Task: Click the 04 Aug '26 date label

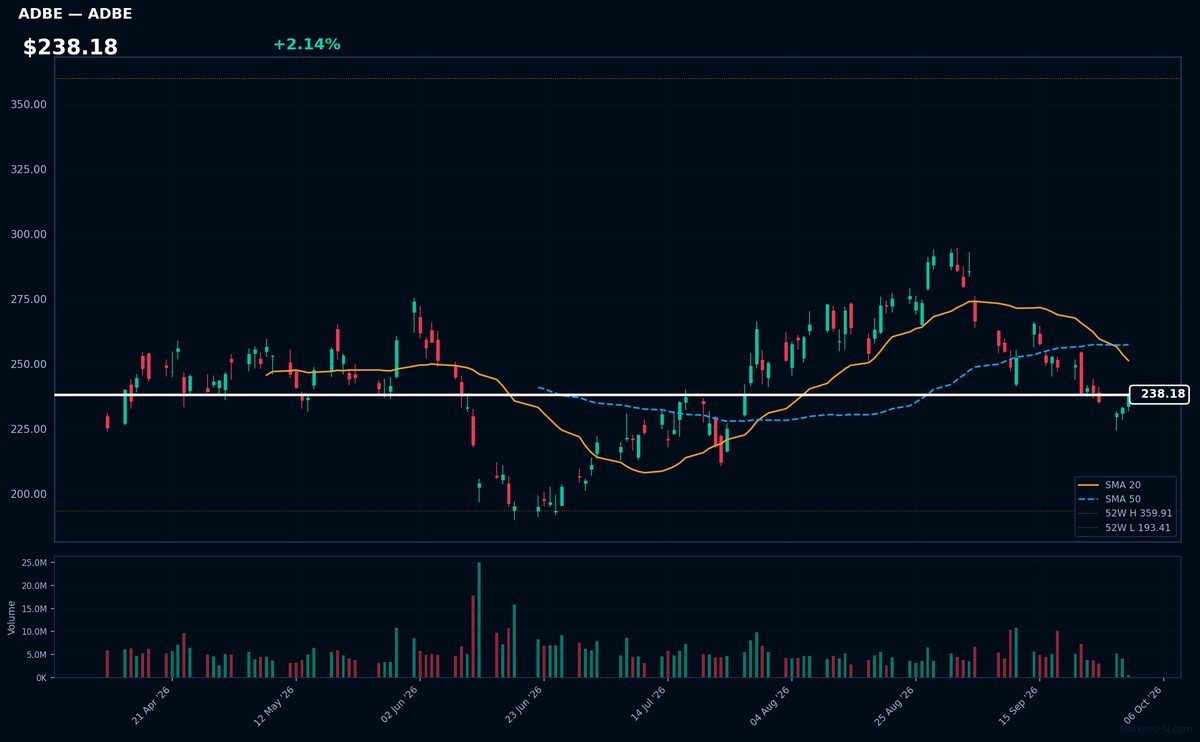Action: coord(771,706)
